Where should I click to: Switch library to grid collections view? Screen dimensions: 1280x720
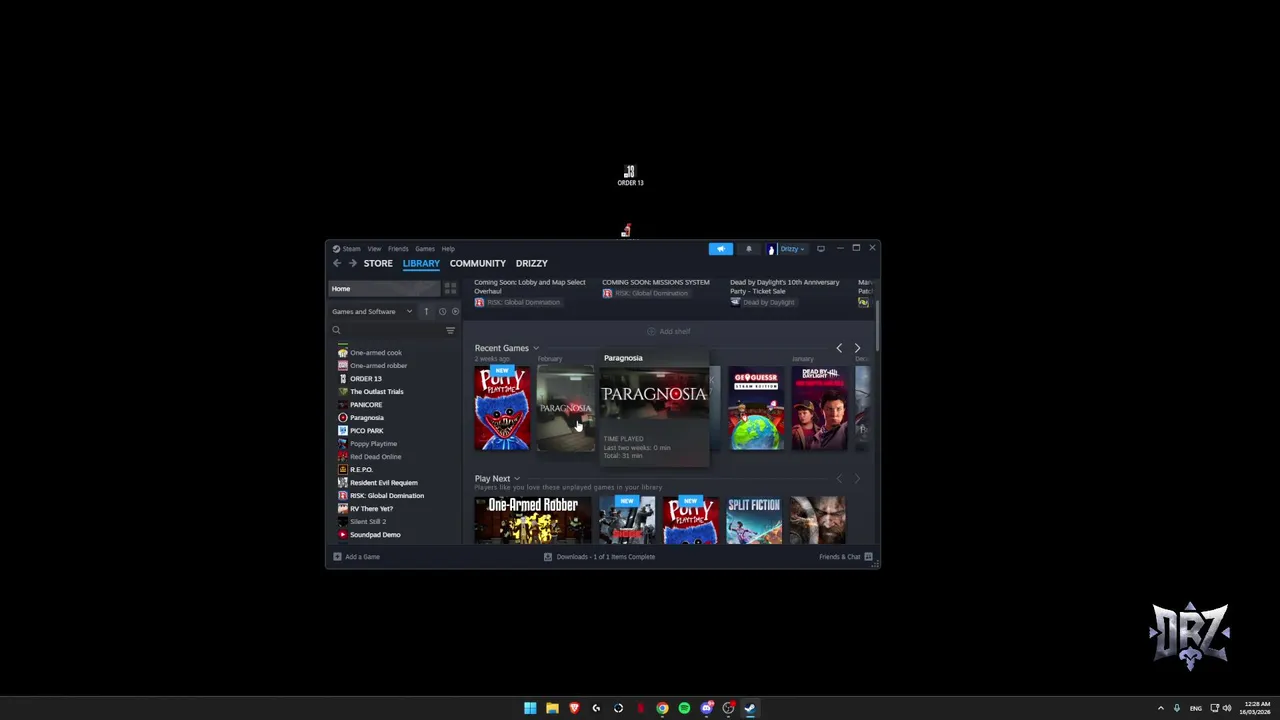(x=451, y=289)
